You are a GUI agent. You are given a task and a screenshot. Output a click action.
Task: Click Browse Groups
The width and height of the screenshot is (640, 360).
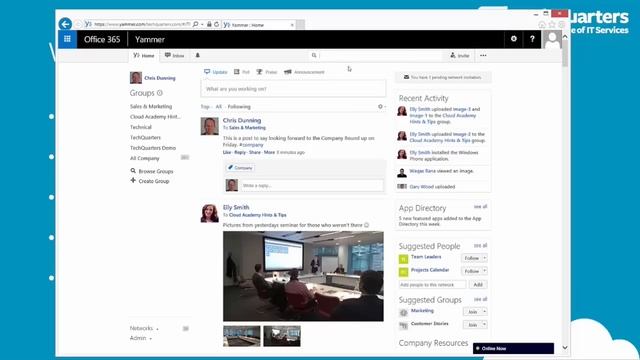pos(152,171)
